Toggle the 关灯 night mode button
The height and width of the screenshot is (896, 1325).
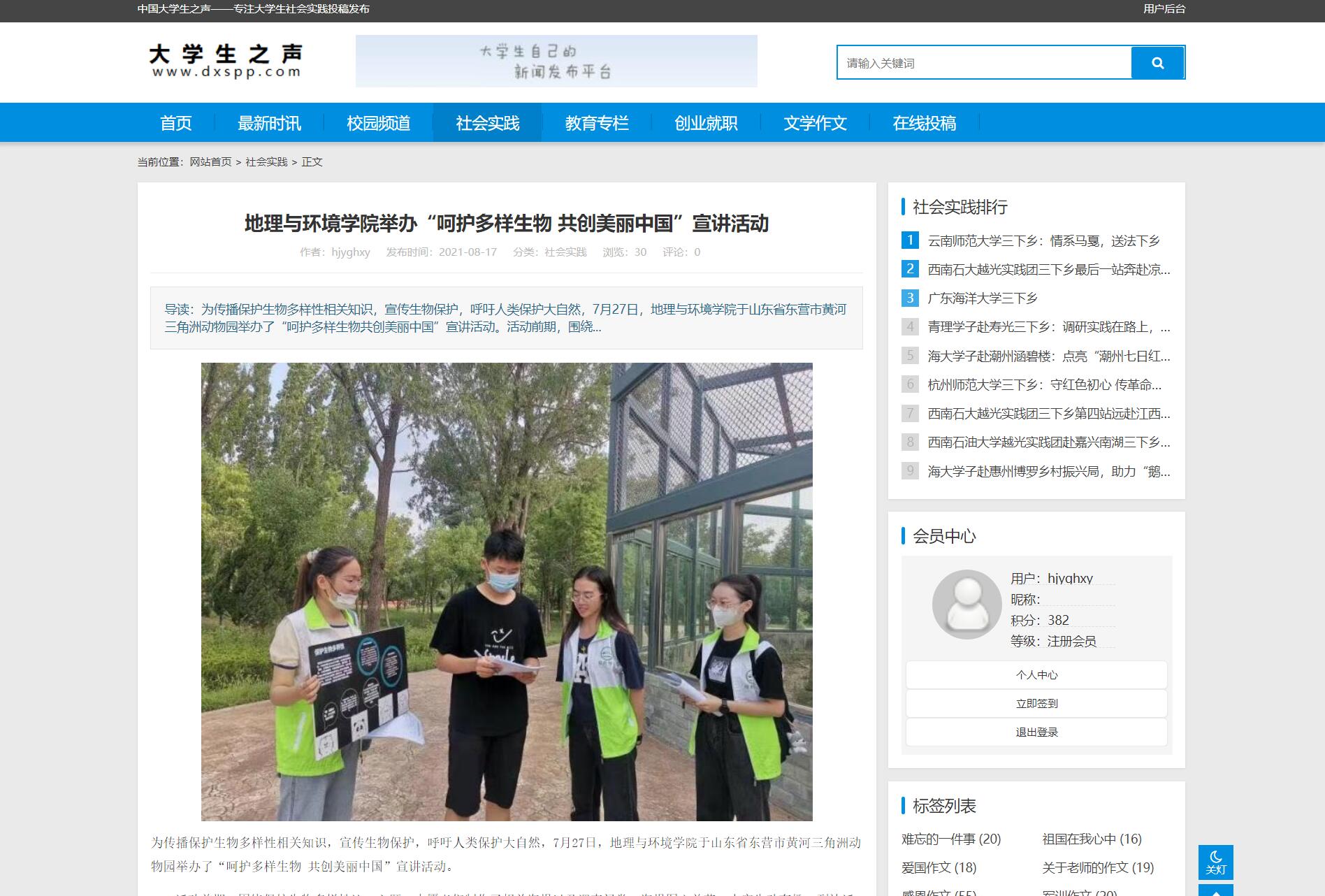(1215, 862)
